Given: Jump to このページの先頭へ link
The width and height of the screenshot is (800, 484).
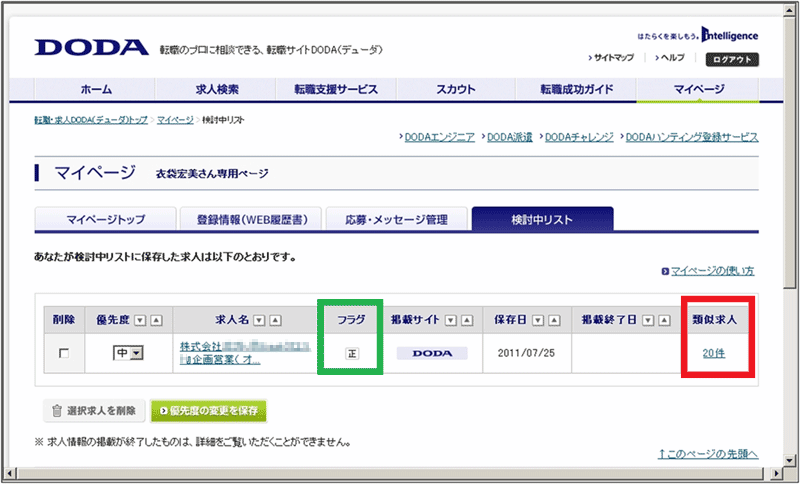Looking at the screenshot, I should point(708,454).
